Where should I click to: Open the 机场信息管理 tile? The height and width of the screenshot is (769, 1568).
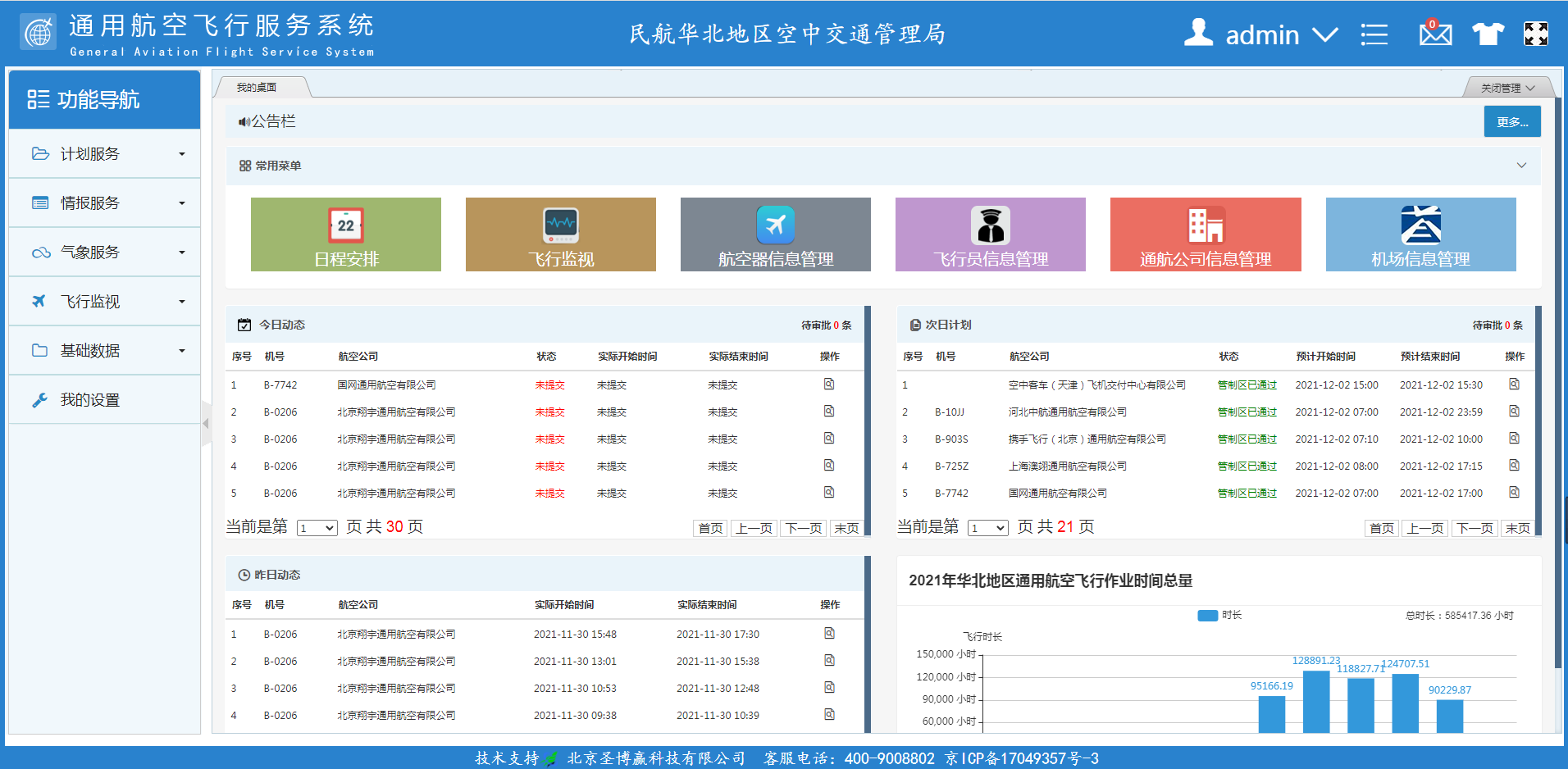pos(1421,234)
